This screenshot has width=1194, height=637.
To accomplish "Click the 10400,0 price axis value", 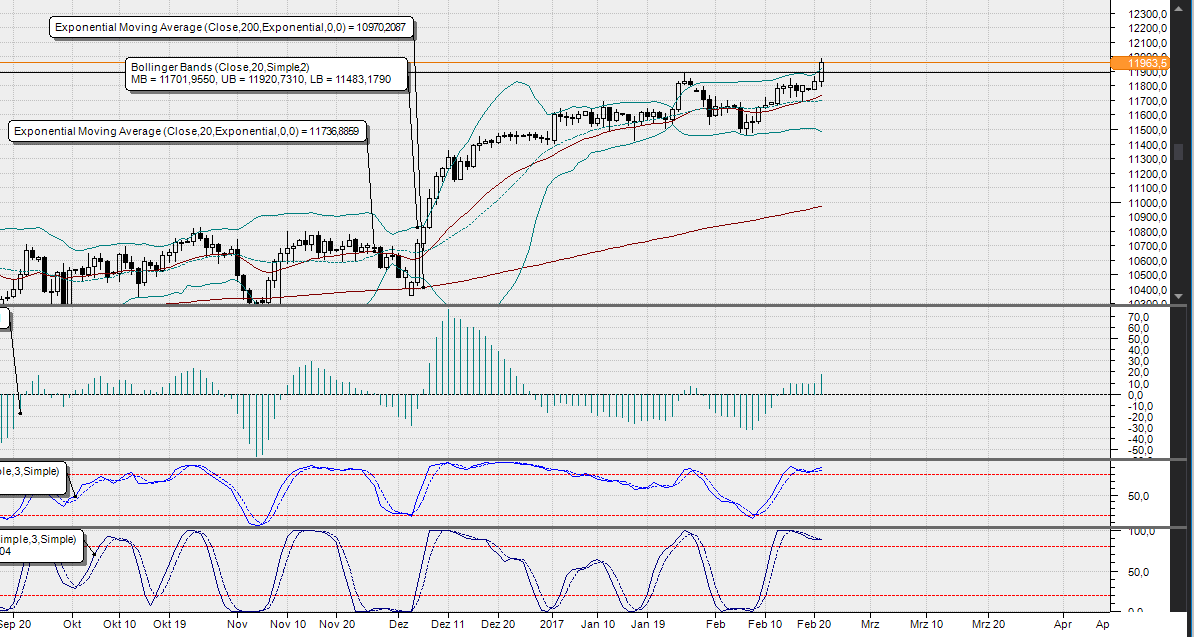I will [x=1149, y=291].
